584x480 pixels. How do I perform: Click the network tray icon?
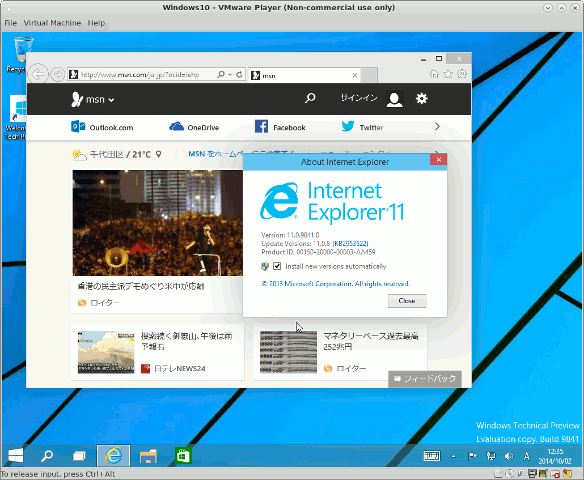tap(491, 456)
